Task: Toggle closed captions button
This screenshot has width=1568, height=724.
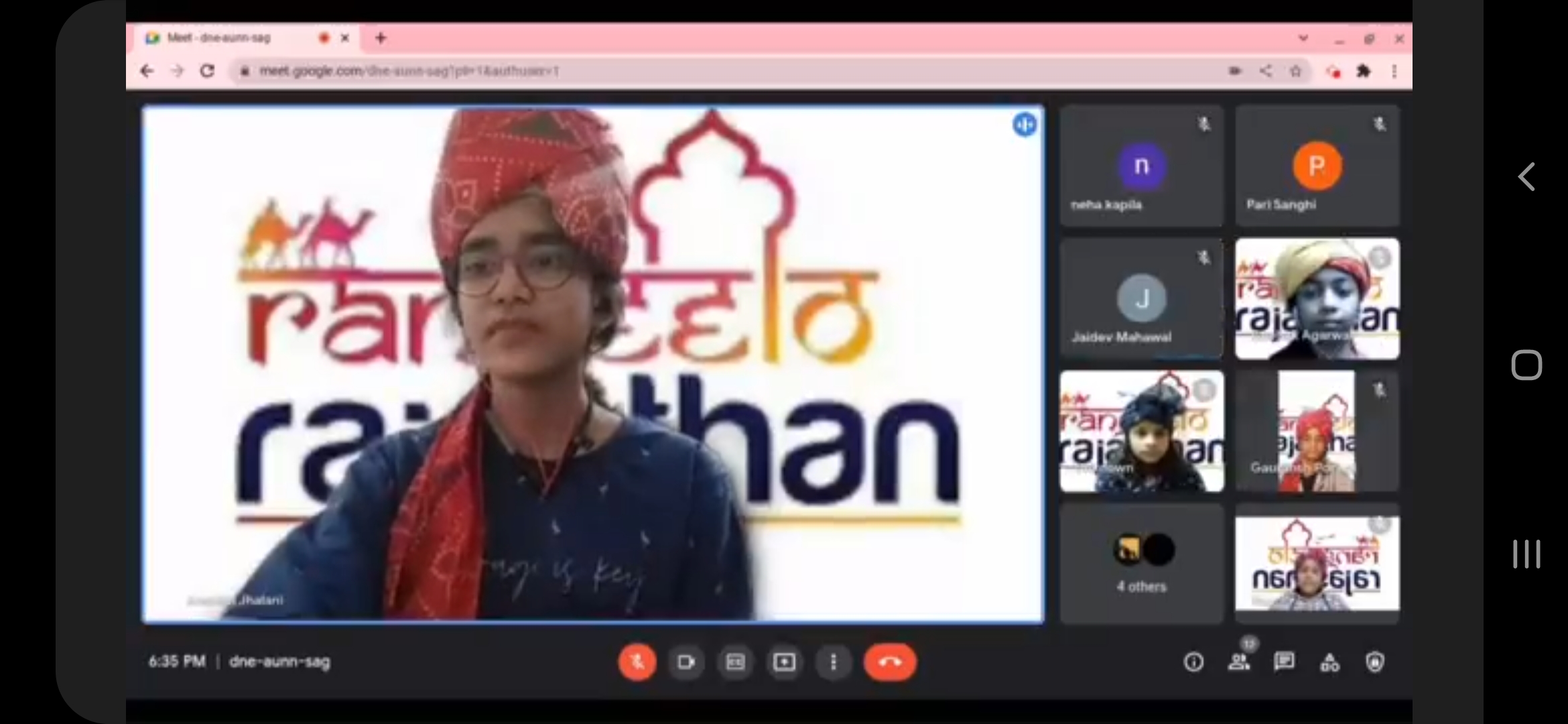Action: click(x=735, y=662)
